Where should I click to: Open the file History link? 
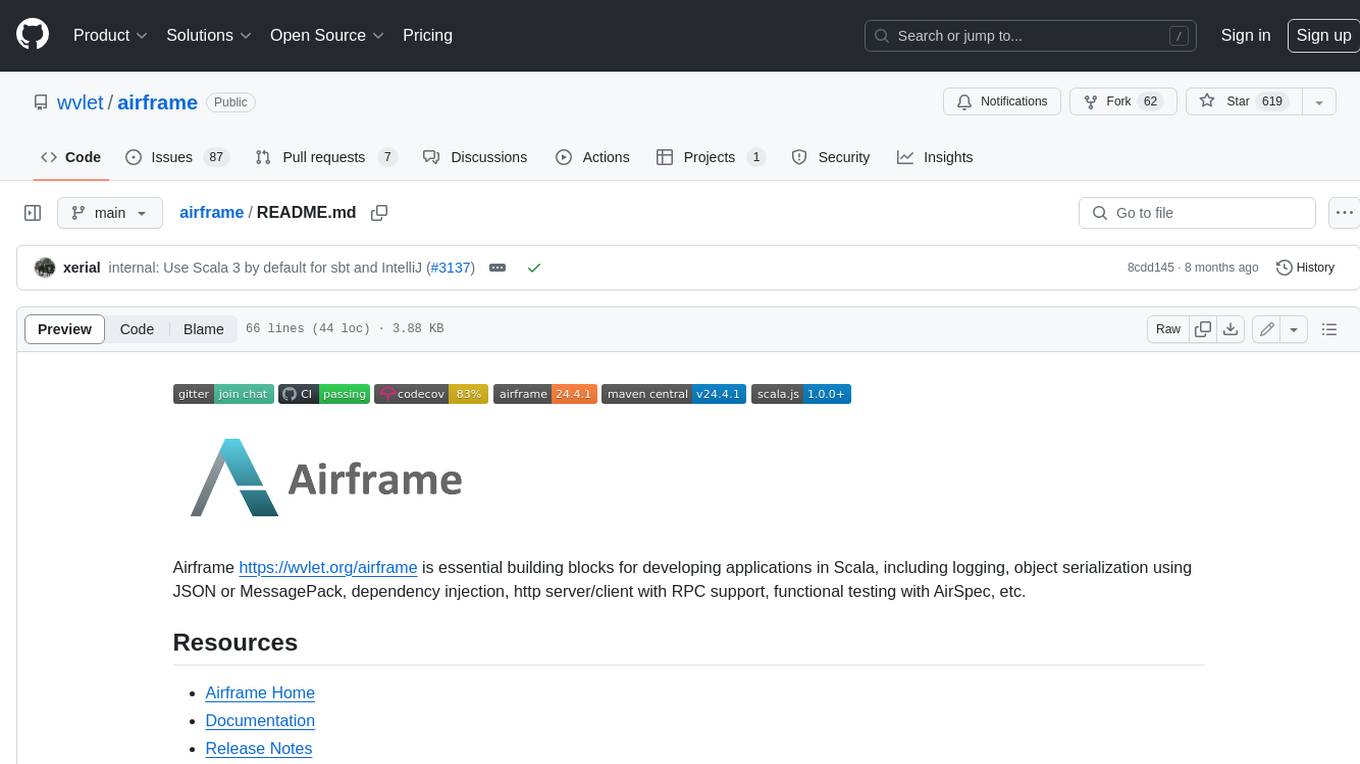tap(1306, 268)
